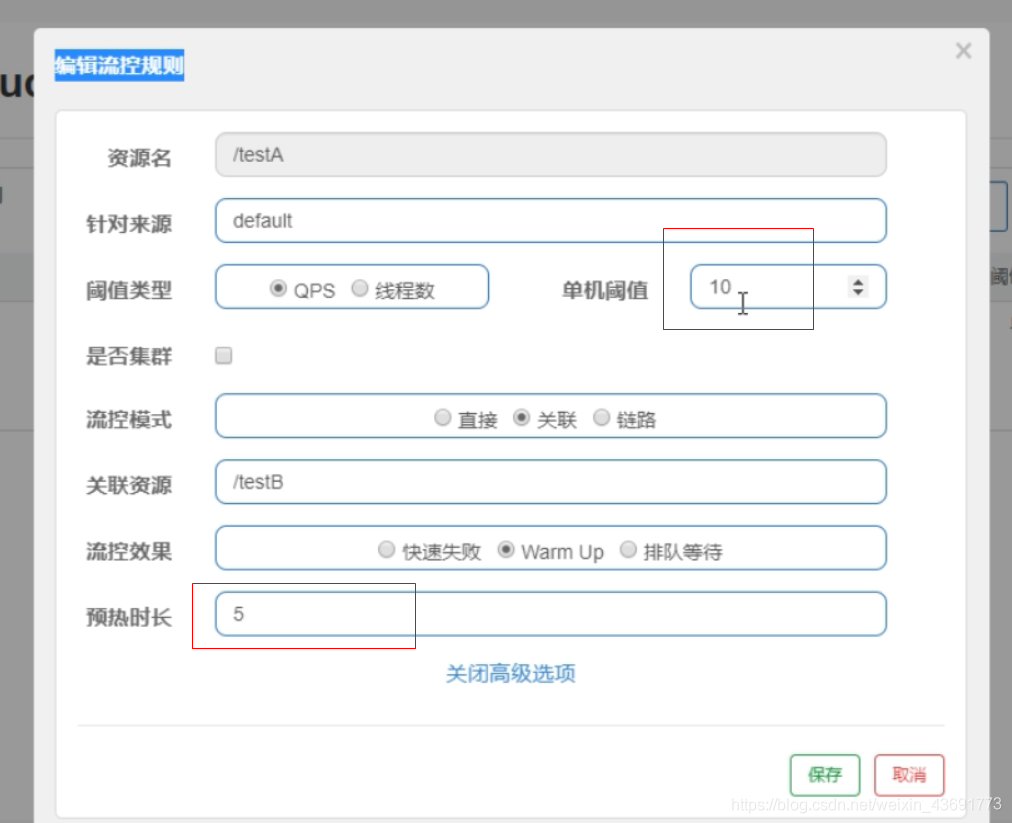Select the 直接 flow control mode
The height and width of the screenshot is (823, 1012).
(x=442, y=418)
